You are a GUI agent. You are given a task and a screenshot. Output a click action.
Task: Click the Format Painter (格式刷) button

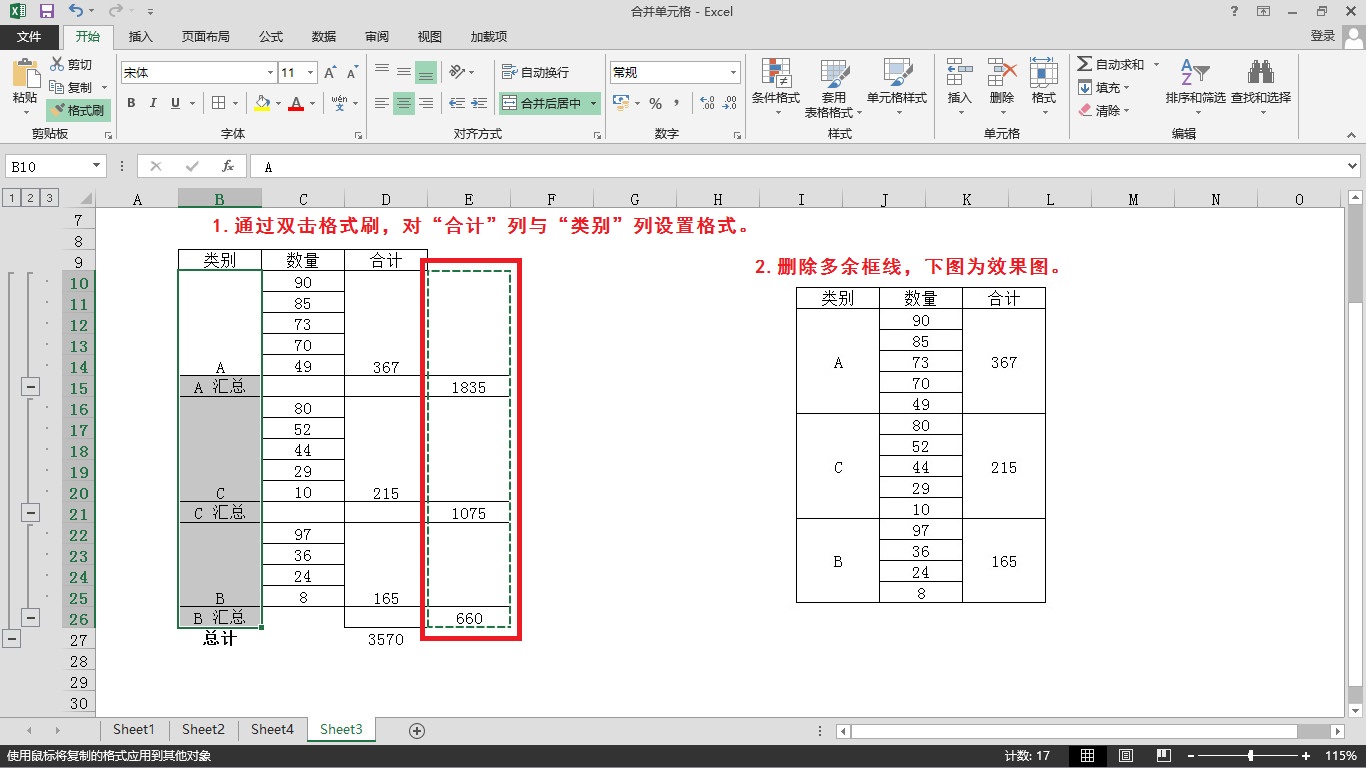click(x=77, y=110)
